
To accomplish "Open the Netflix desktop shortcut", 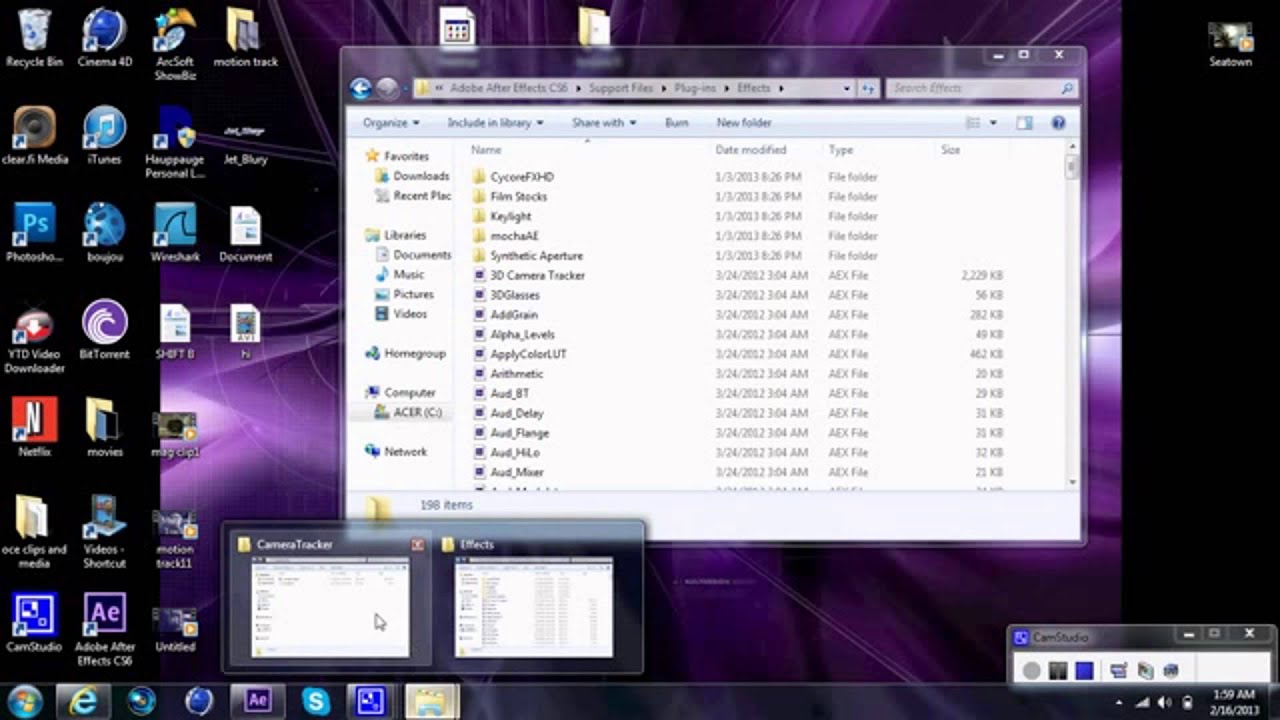I will [x=34, y=427].
